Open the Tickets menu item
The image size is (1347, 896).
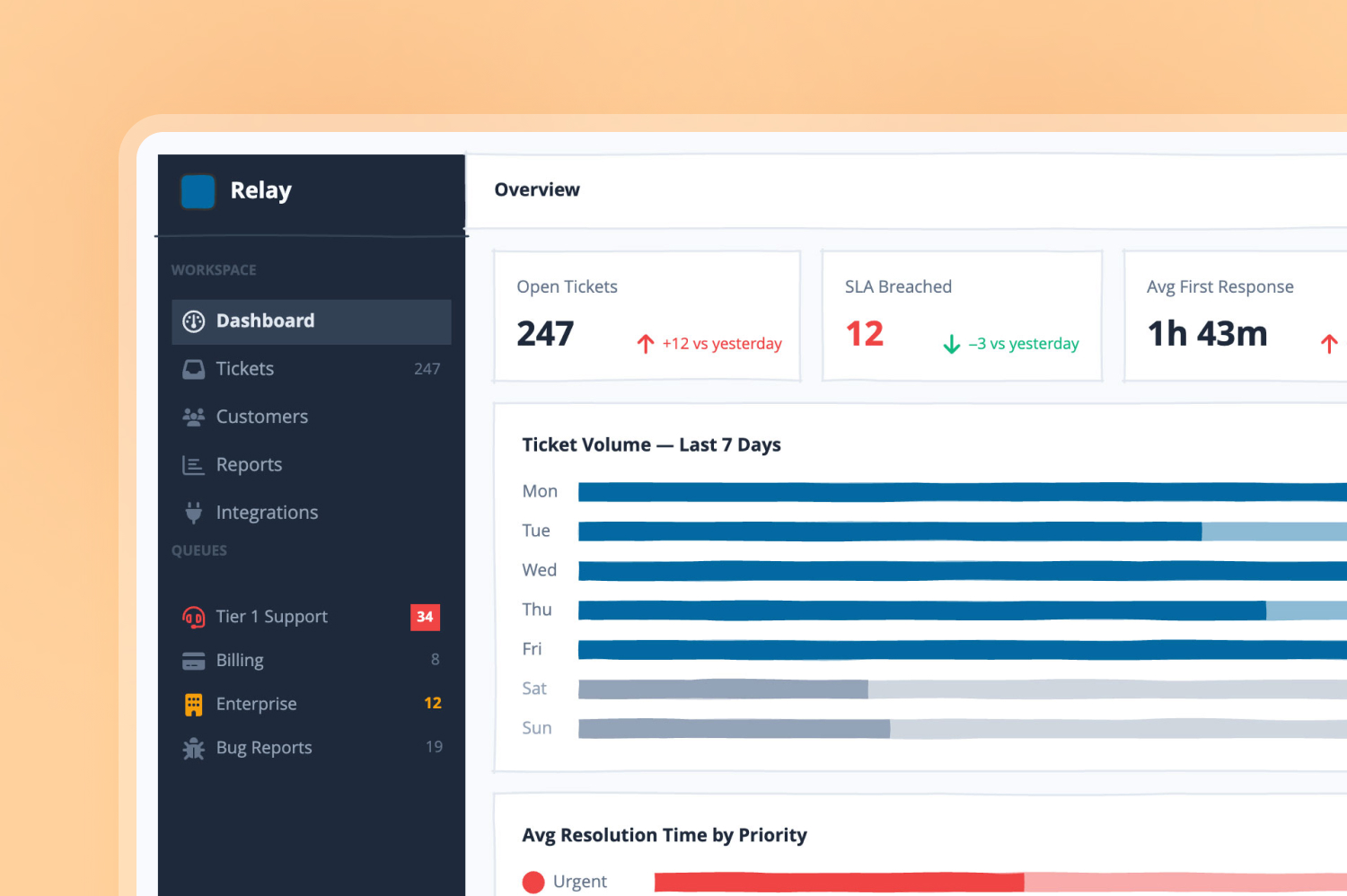click(x=312, y=369)
